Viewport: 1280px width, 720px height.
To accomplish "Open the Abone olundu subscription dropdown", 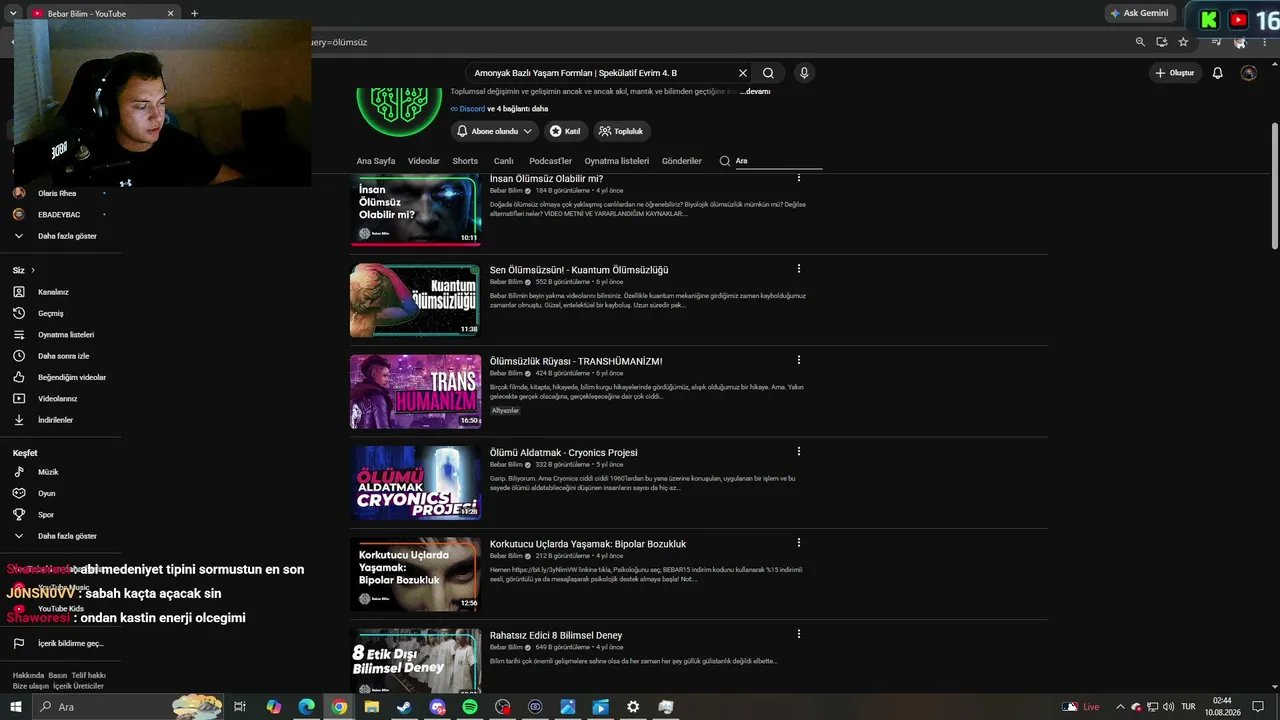I will 495,131.
